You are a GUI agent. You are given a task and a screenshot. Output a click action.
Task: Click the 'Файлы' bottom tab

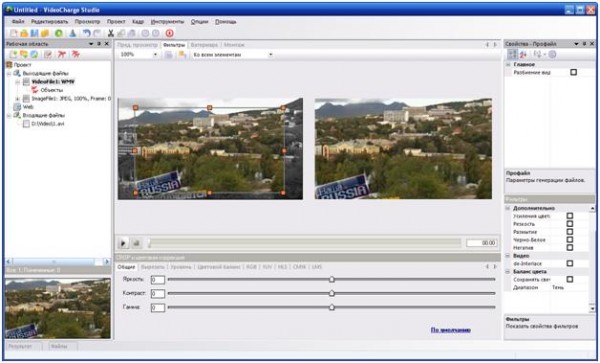tap(59, 346)
